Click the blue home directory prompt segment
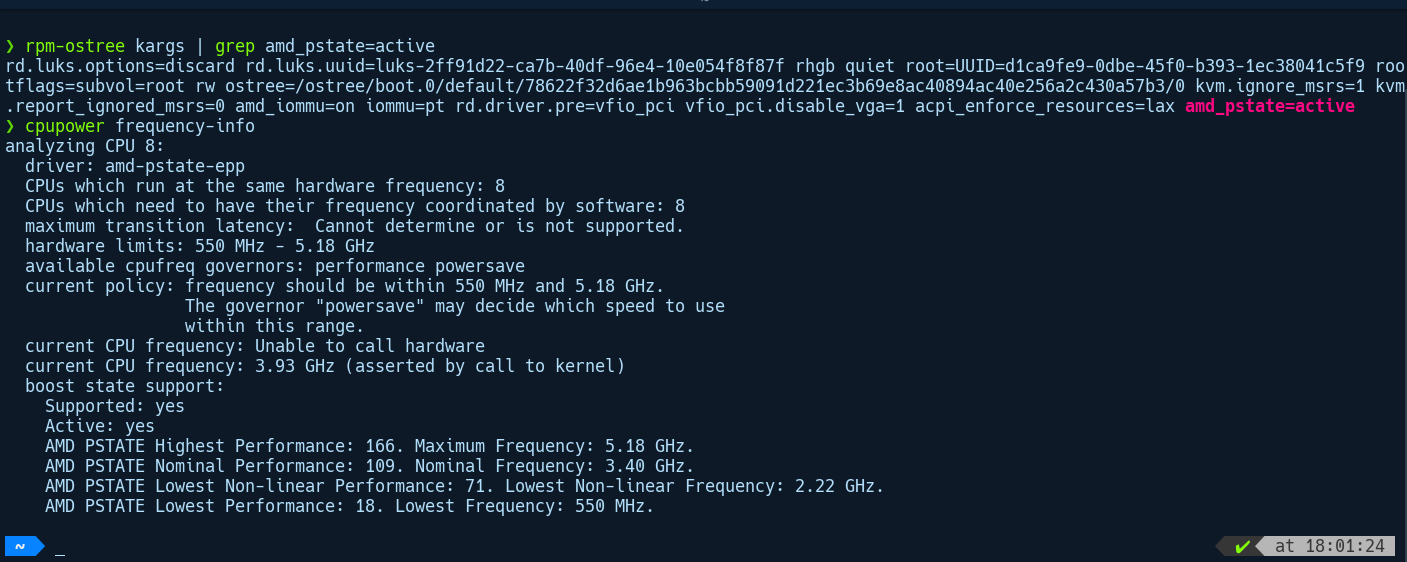This screenshot has height=562, width=1407. 20,546
